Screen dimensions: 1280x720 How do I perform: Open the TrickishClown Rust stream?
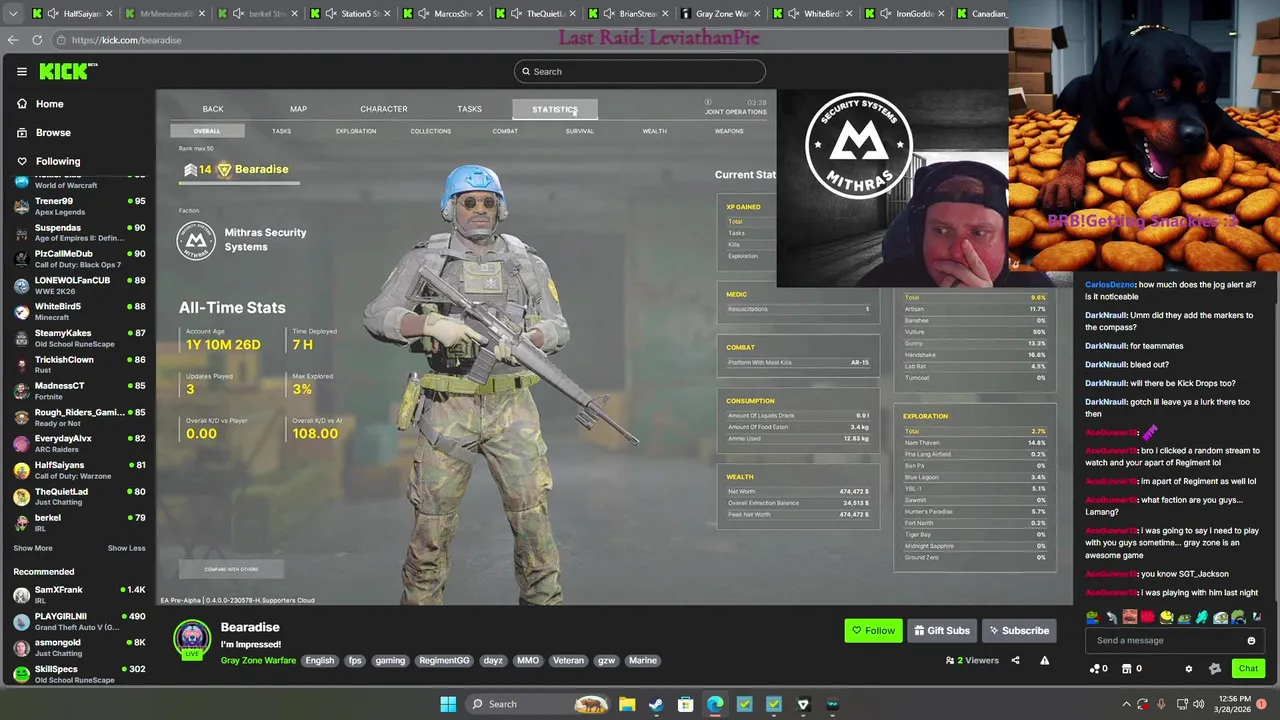(x=78, y=364)
